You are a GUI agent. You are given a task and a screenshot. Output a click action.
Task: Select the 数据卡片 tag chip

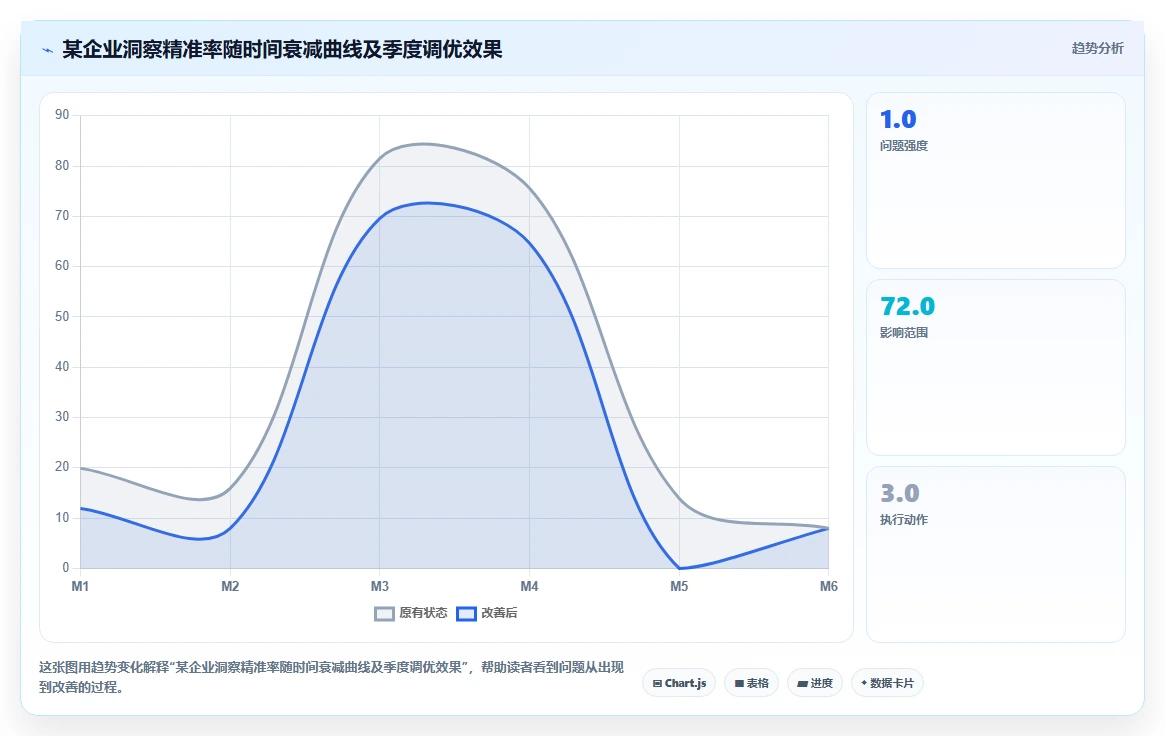[887, 683]
